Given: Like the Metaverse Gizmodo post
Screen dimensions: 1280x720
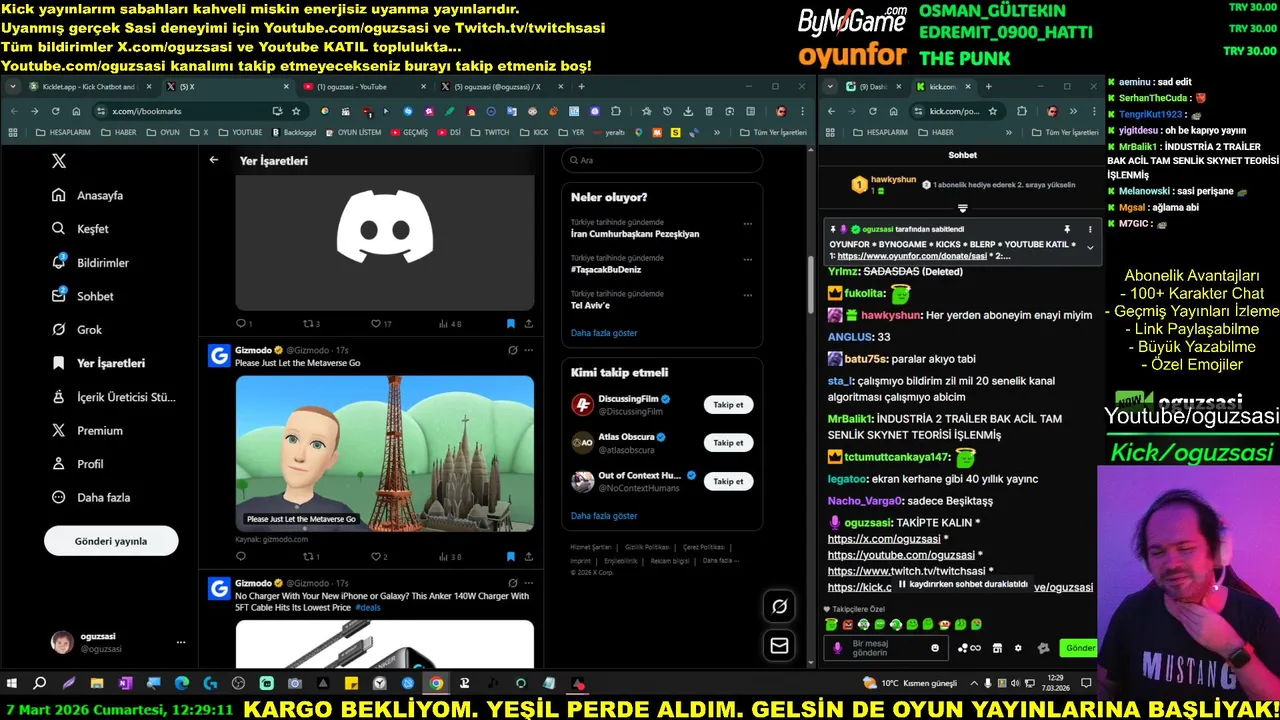Looking at the screenshot, I should coord(378,557).
